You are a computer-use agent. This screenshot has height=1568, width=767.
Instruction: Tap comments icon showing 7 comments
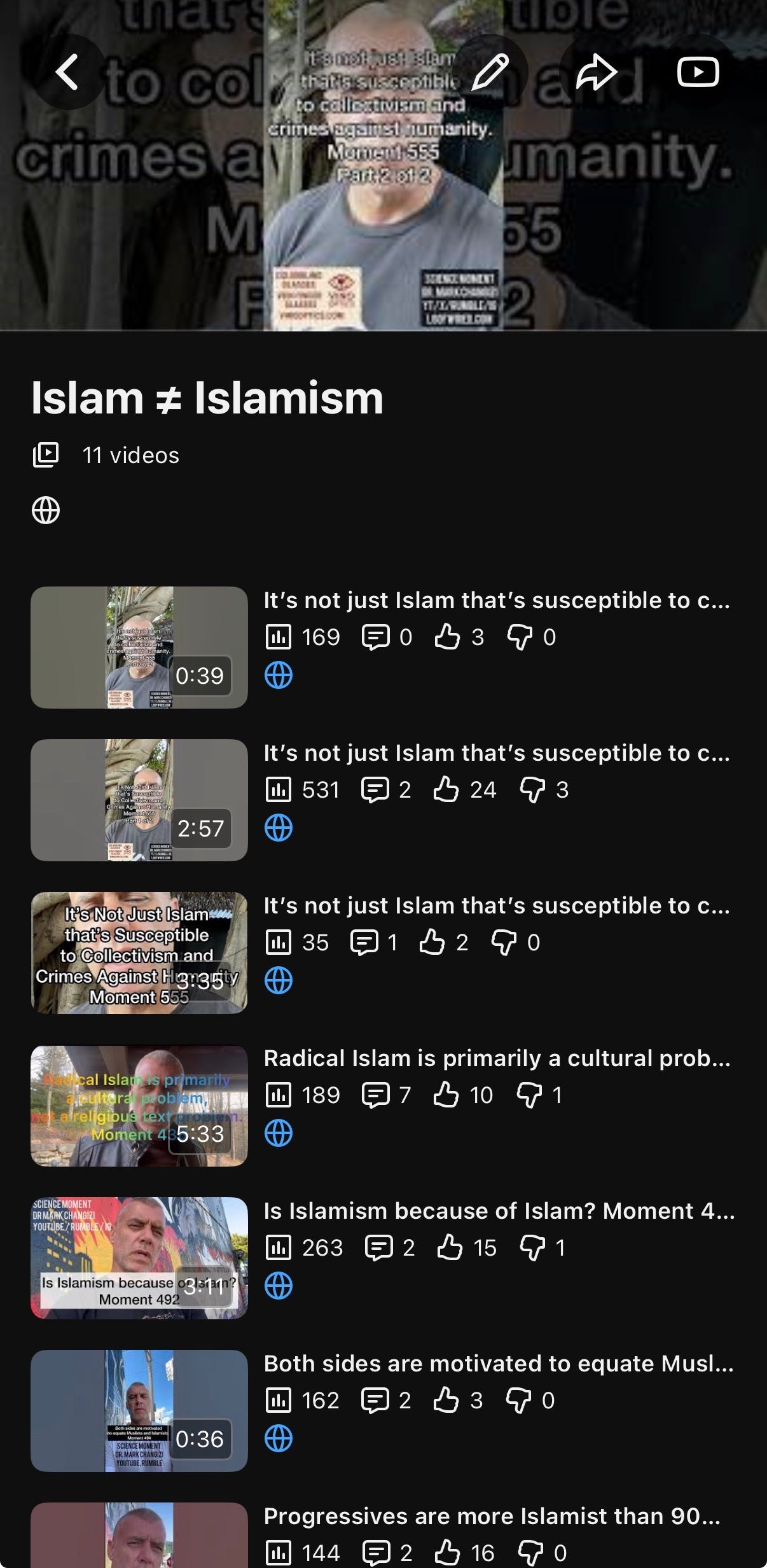click(x=375, y=1095)
